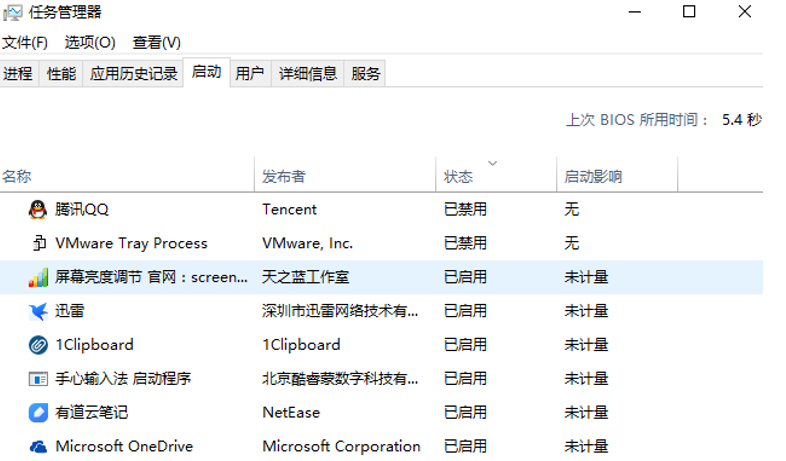Image resolution: width=786 pixels, height=461 pixels.
Task: Sort by the 发布者 column header
Action: point(345,175)
